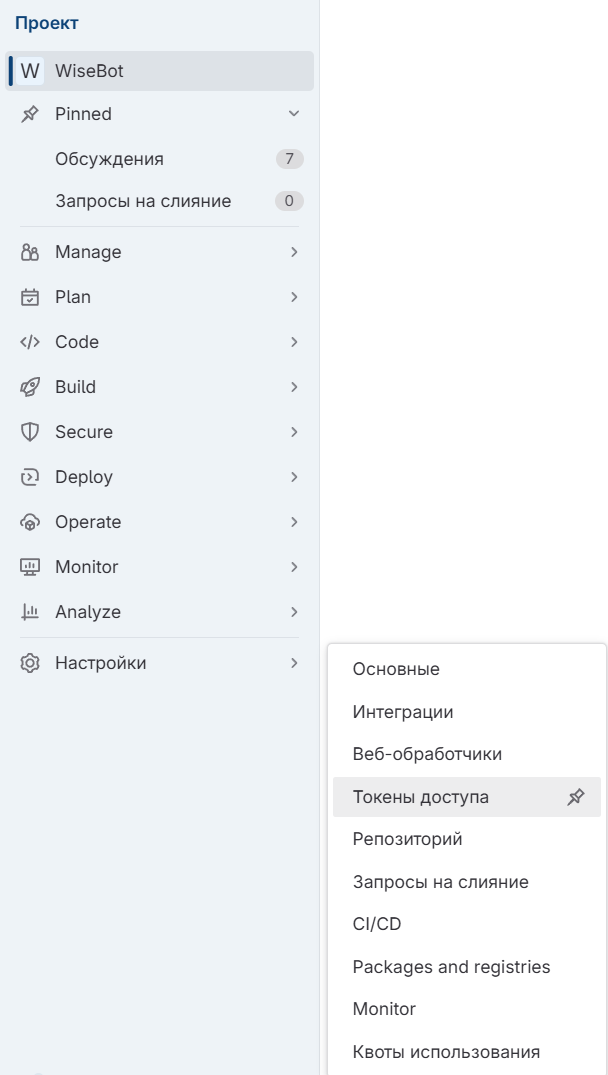This screenshot has height=1075, width=608.
Task: Open Основные settings
Action: pyautogui.click(x=467, y=669)
